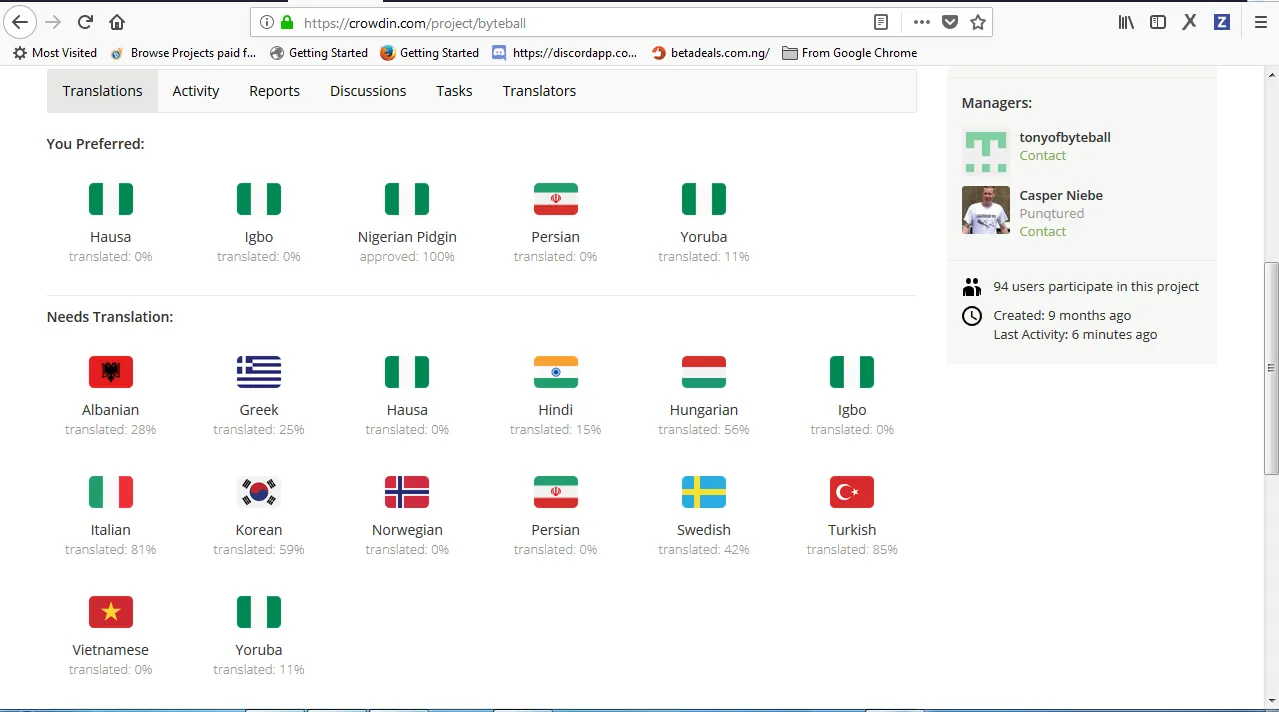Open betadeals.com.ng bookmark
Screen dimensions: 1279x712
pos(711,53)
